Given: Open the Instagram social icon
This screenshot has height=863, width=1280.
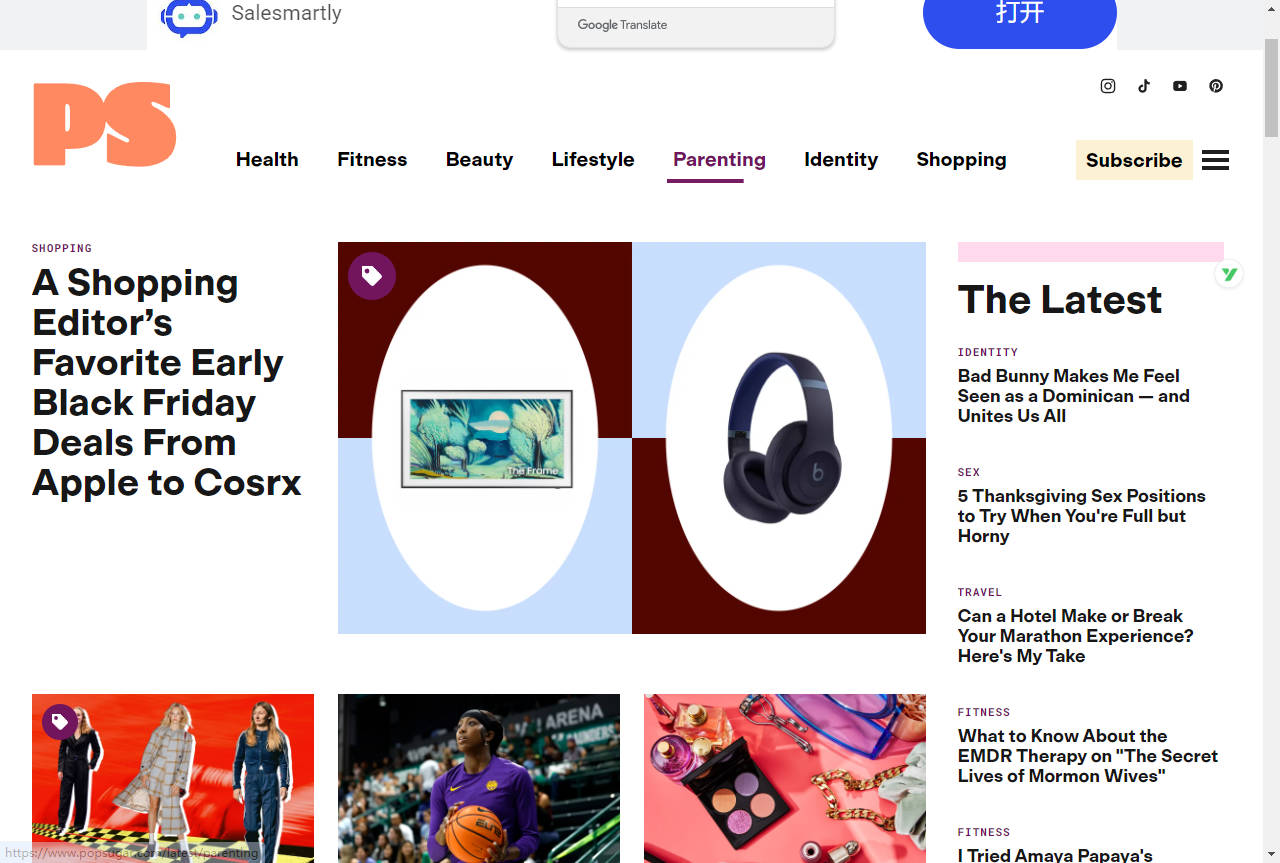Looking at the screenshot, I should (x=1108, y=86).
